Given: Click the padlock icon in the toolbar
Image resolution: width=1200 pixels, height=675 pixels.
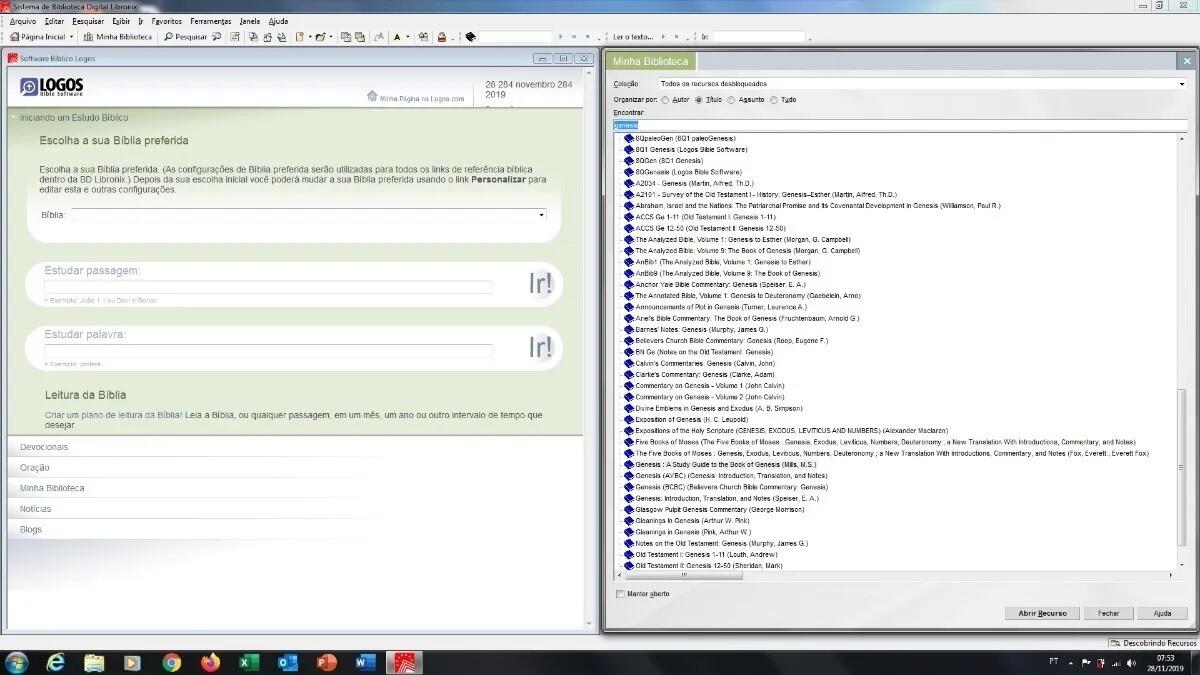Looking at the screenshot, I should click(x=441, y=37).
